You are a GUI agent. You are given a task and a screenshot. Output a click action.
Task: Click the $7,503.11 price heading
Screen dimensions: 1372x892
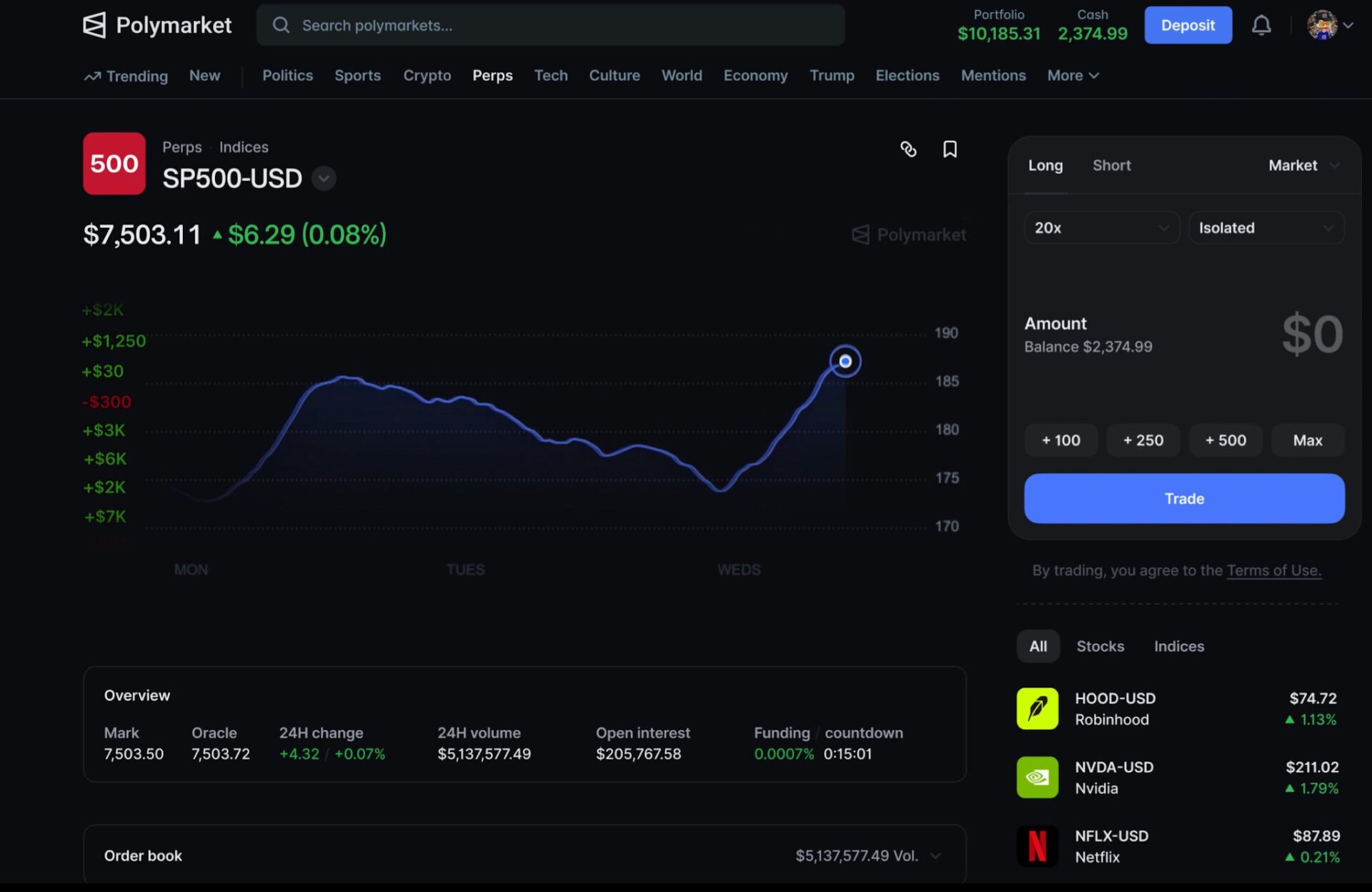pyautogui.click(x=142, y=234)
